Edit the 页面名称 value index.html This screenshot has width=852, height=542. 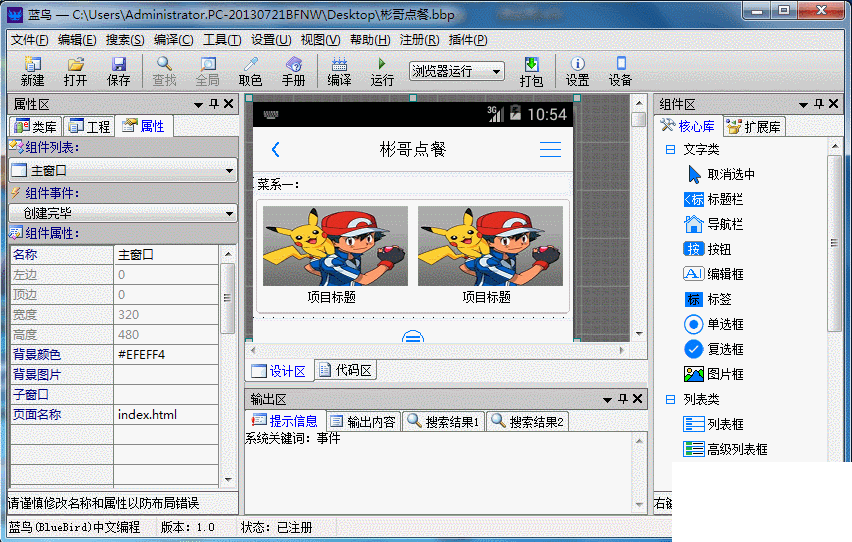(166, 415)
